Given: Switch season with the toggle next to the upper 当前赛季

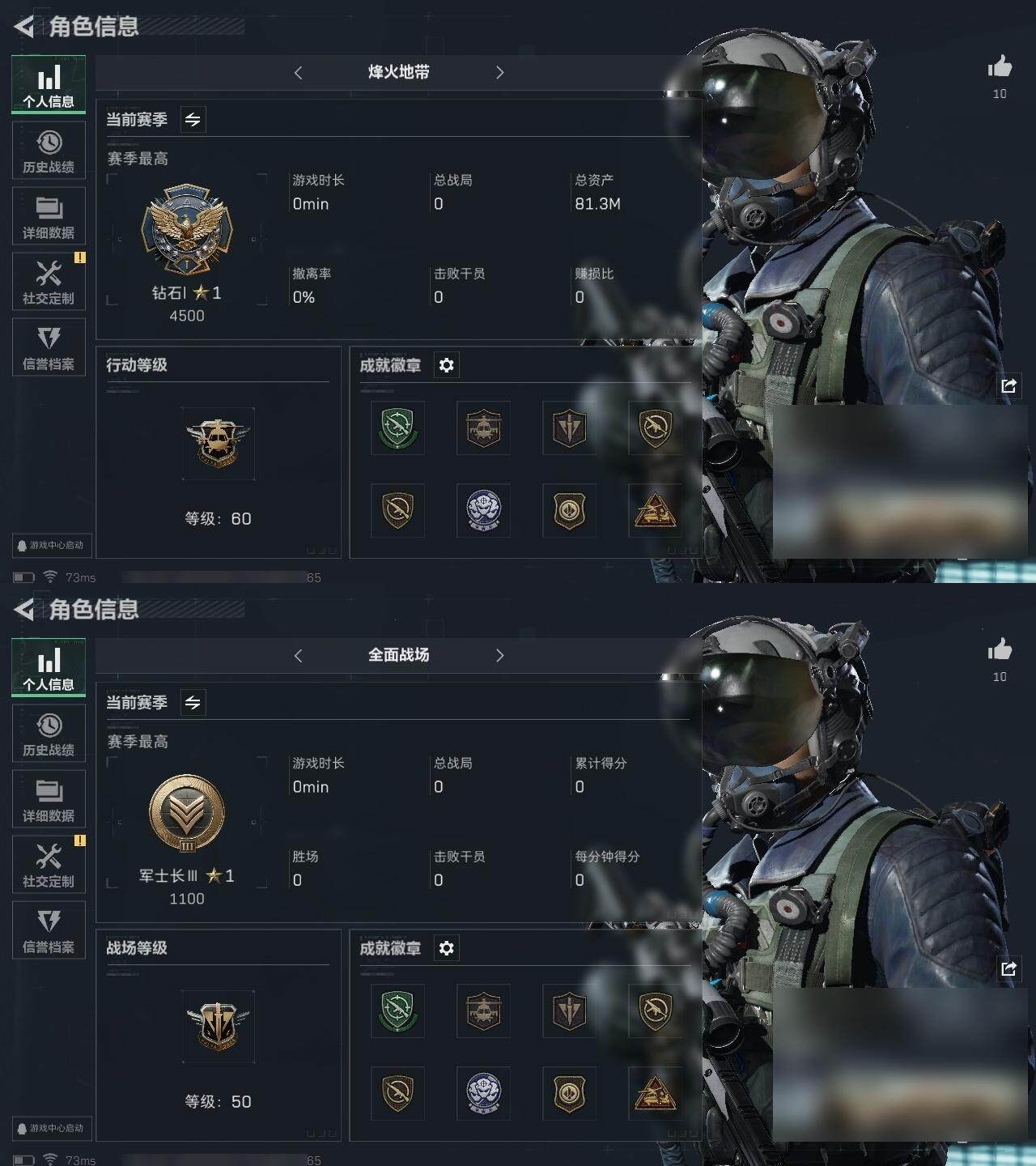Looking at the screenshot, I should point(193,120).
